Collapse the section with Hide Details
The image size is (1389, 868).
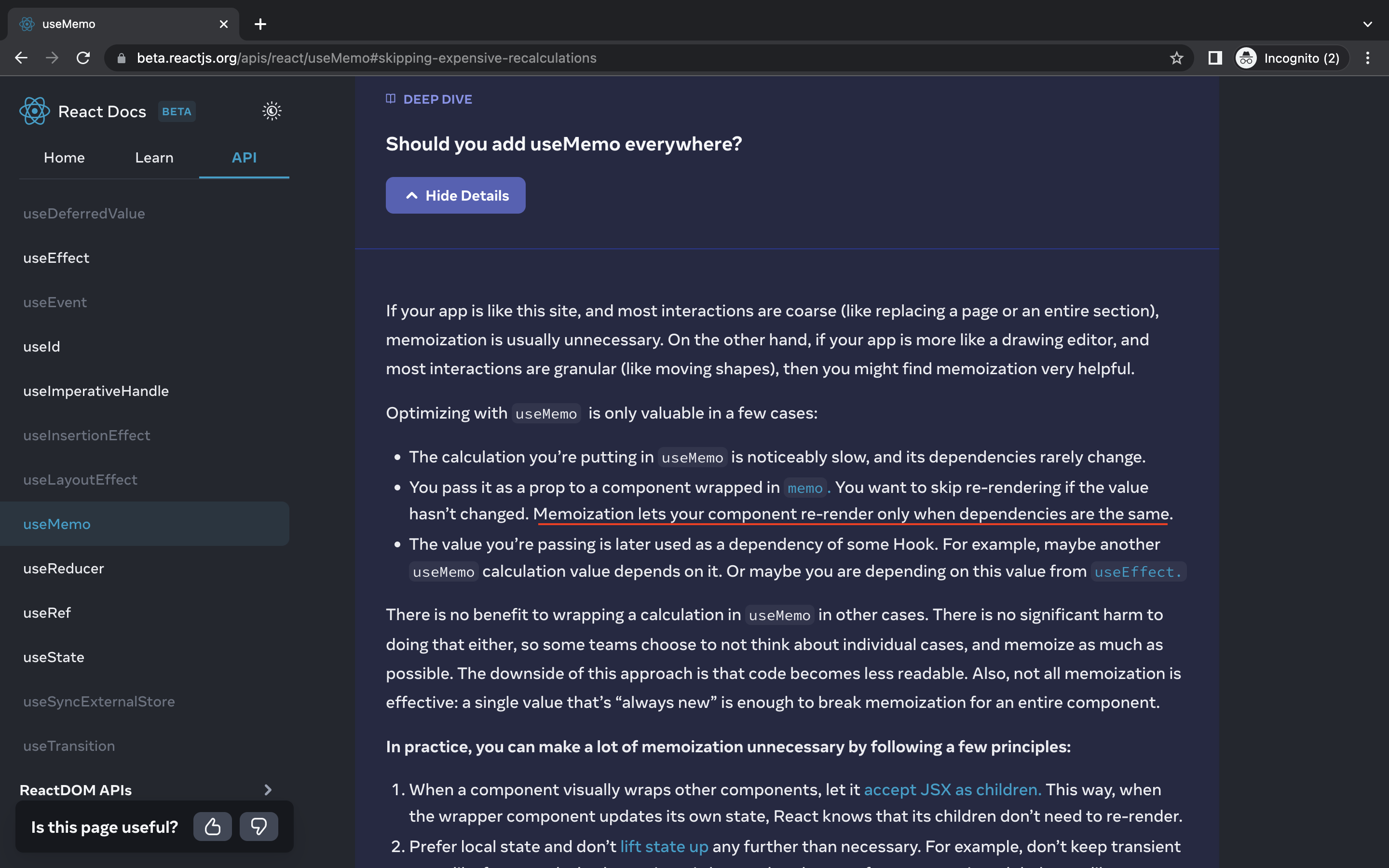[455, 195]
